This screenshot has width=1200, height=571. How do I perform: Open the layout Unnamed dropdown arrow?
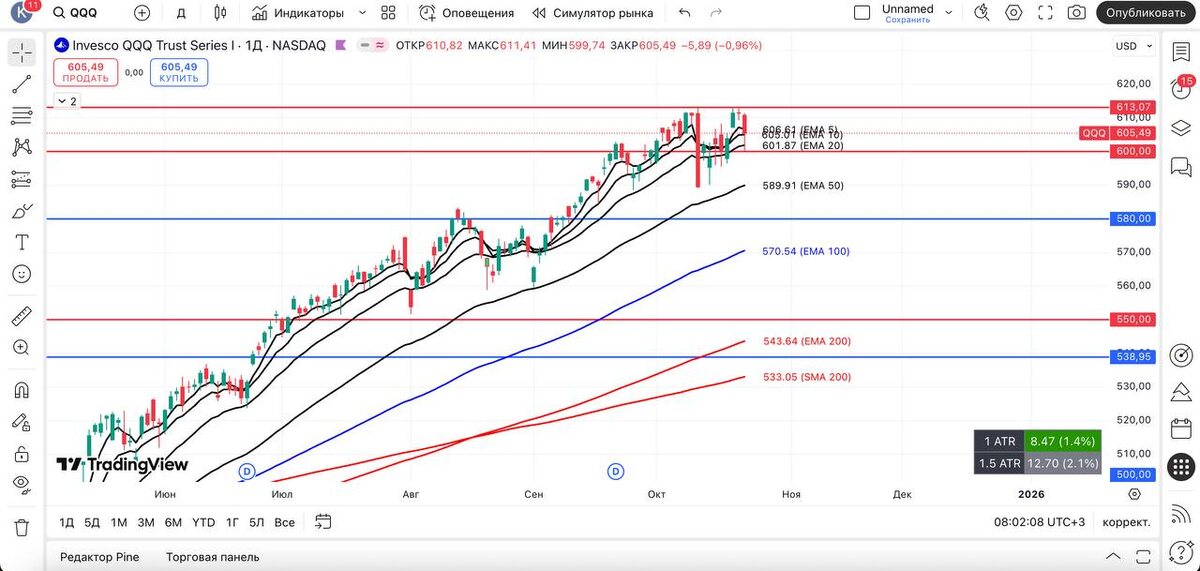tap(950, 13)
